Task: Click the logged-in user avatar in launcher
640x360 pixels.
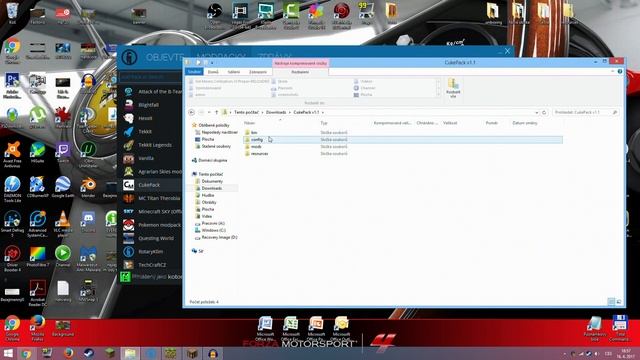Action: point(125,277)
